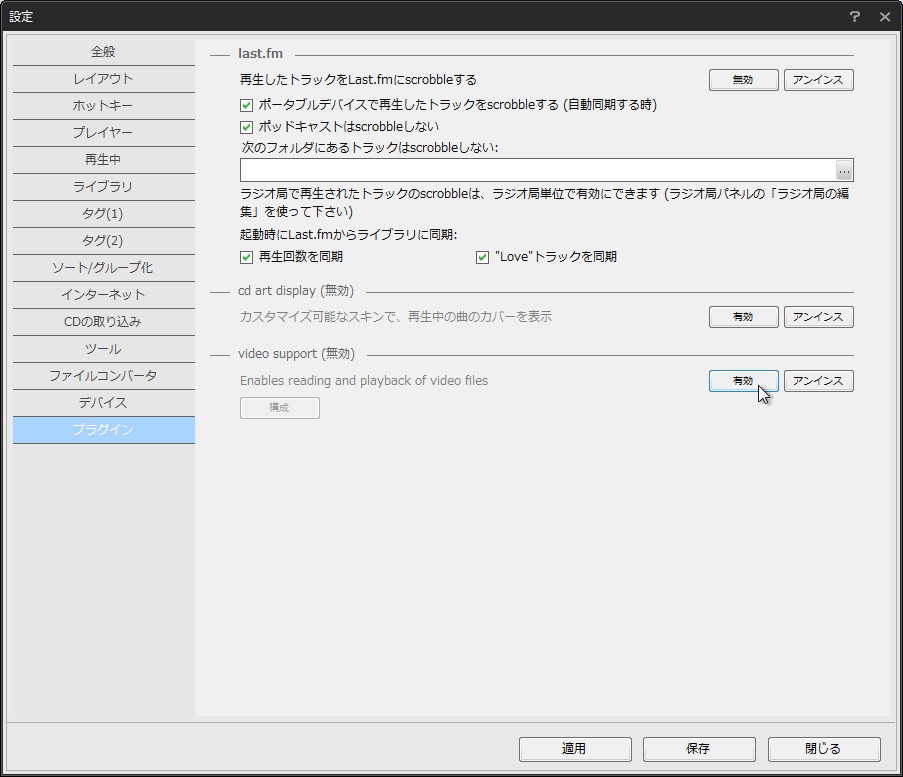The height and width of the screenshot is (777, 903).
Task: Uncheck the 再生回数を同期 option
Action: (x=246, y=256)
